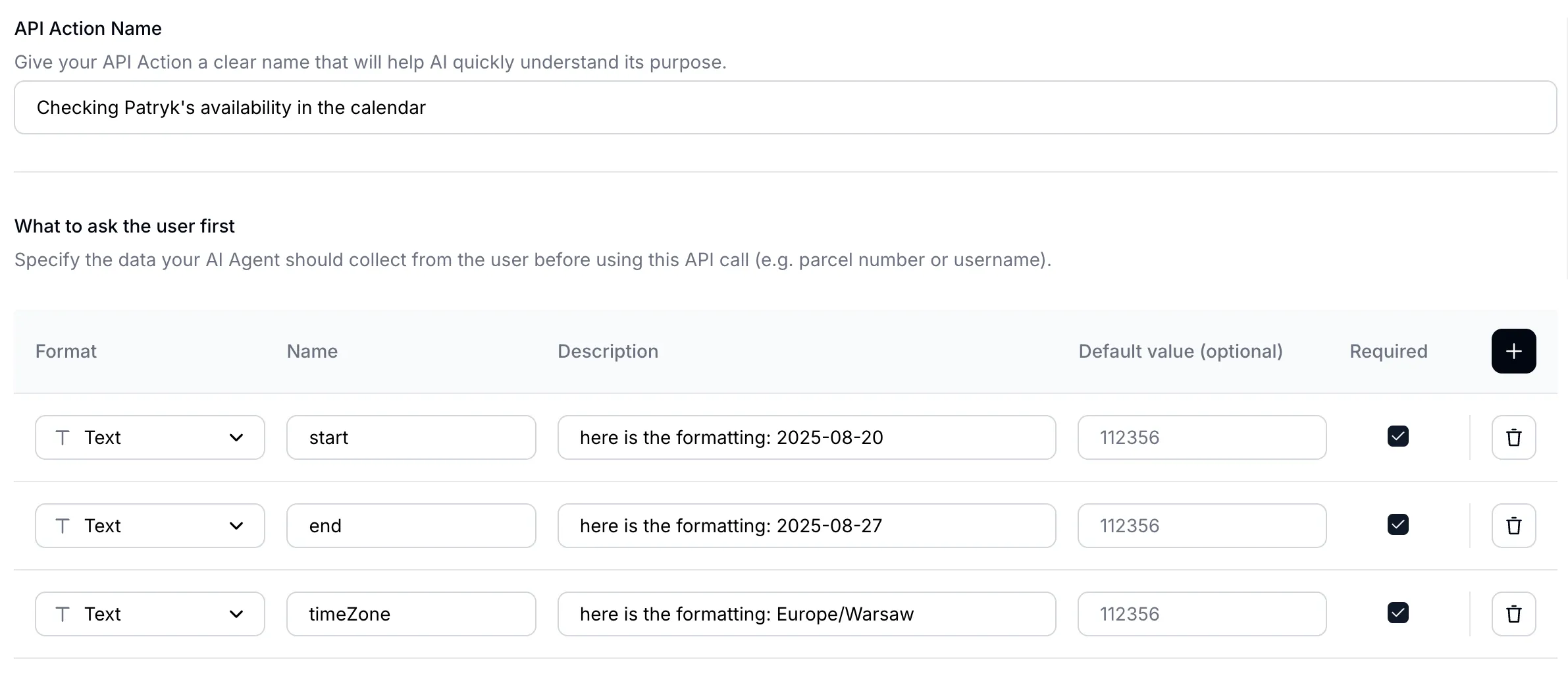Focus default value field for start row
The width and height of the screenshot is (1568, 693).
pyautogui.click(x=1201, y=437)
